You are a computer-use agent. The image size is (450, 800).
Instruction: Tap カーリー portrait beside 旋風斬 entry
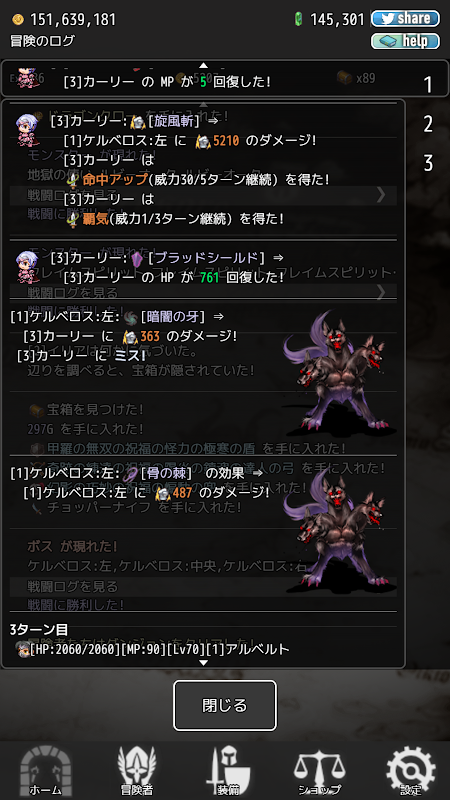[x=27, y=130]
